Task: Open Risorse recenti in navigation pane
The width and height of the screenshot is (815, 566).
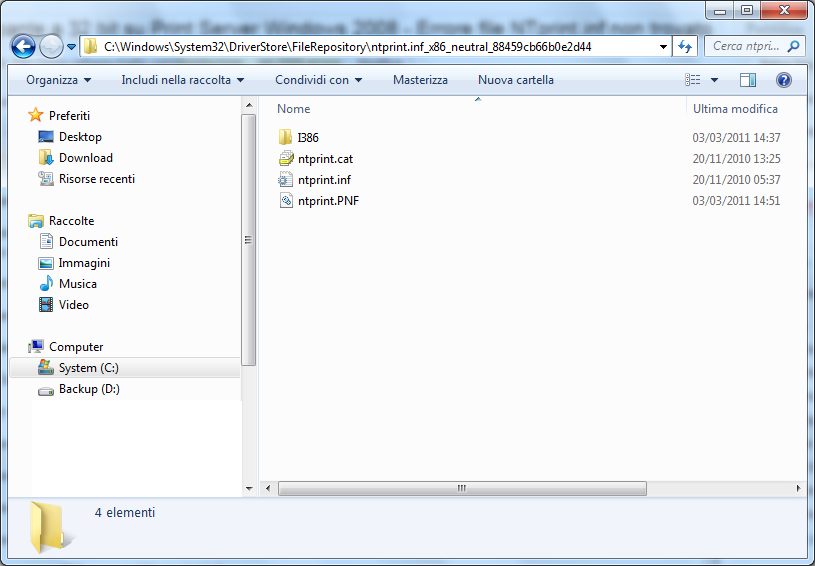Action: click(x=97, y=179)
